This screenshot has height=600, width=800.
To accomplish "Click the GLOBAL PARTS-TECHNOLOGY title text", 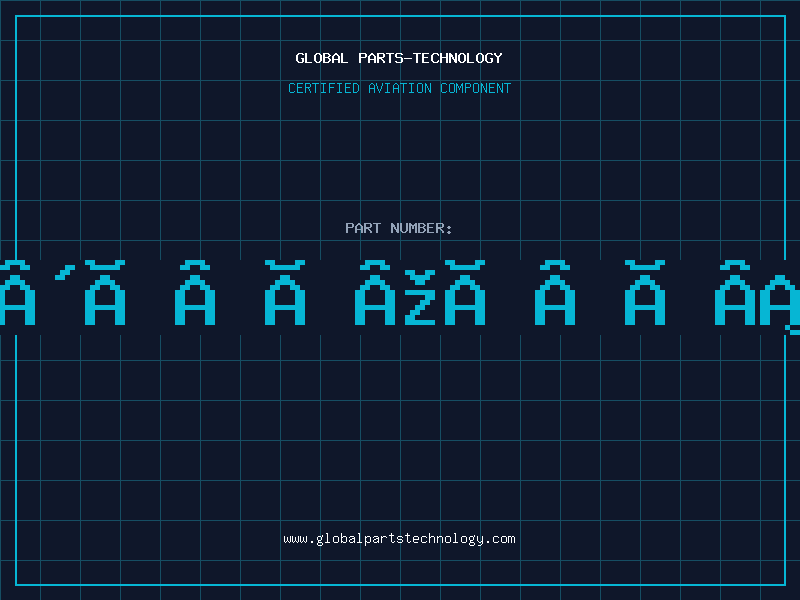I will pyautogui.click(x=399, y=58).
